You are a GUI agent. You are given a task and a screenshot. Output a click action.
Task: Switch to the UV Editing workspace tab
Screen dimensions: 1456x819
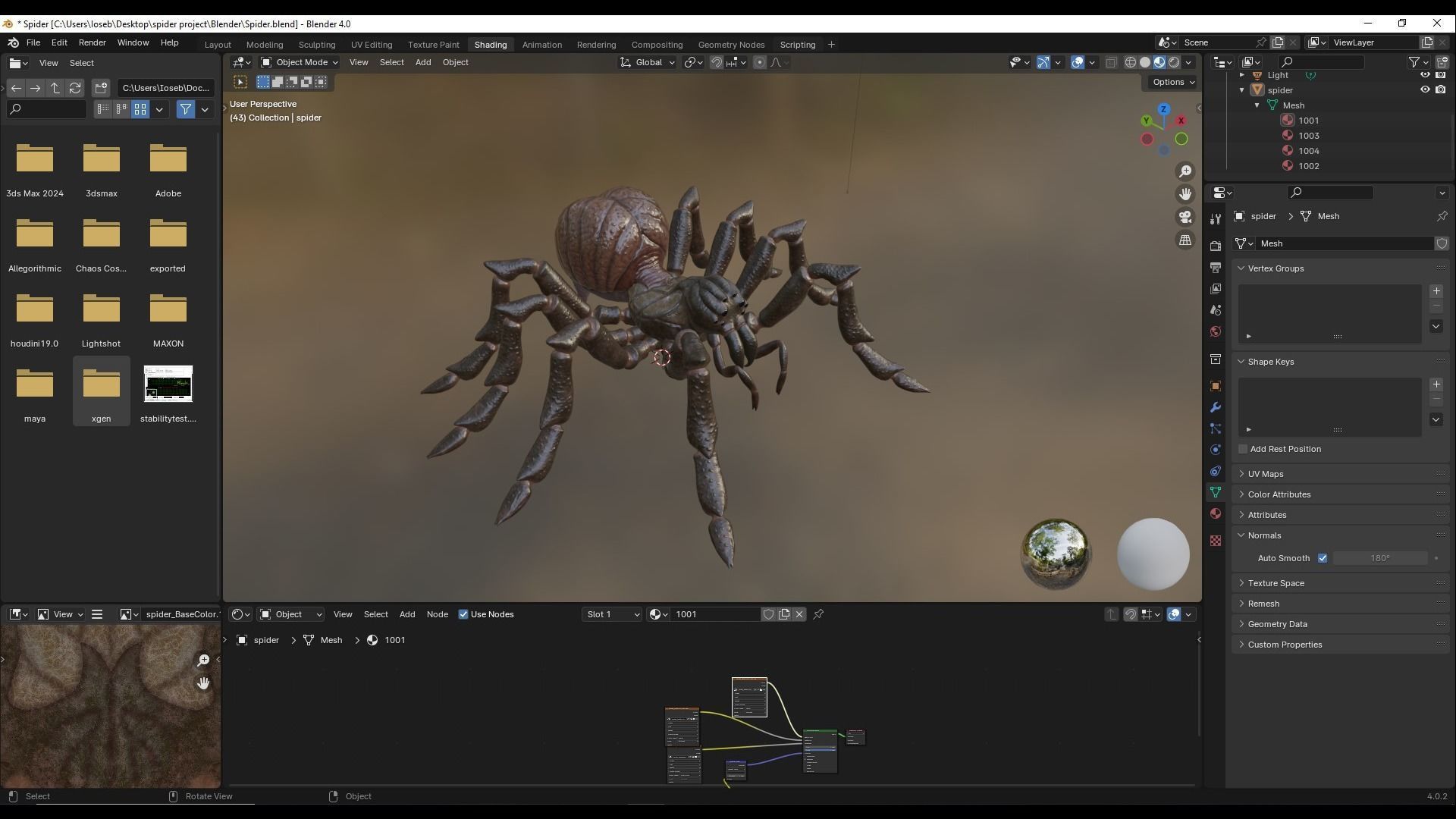pos(372,45)
